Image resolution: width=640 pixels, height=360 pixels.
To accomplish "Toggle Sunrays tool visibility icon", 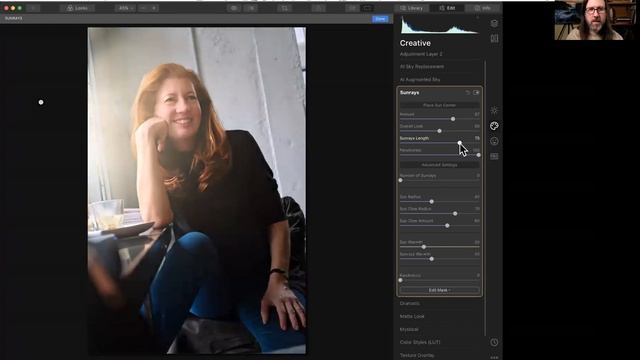I will point(476,93).
